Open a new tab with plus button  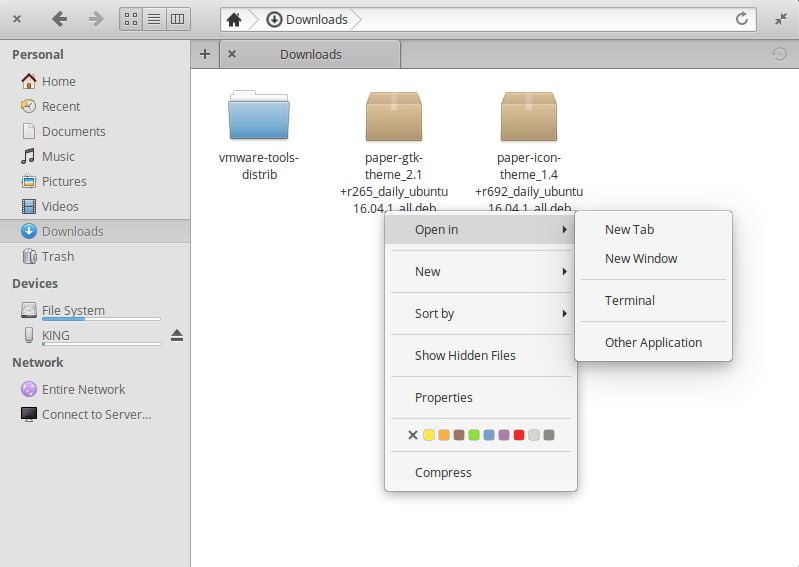pyautogui.click(x=205, y=54)
